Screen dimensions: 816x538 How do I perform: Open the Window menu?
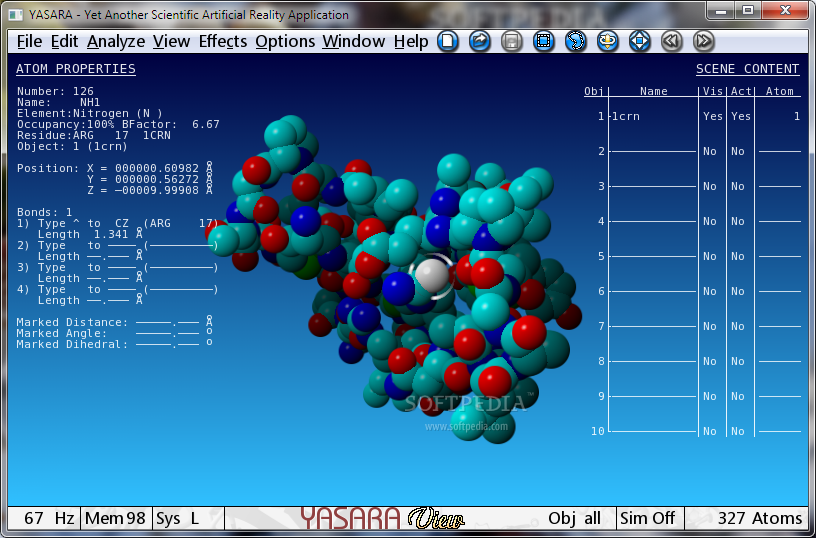[x=353, y=42]
